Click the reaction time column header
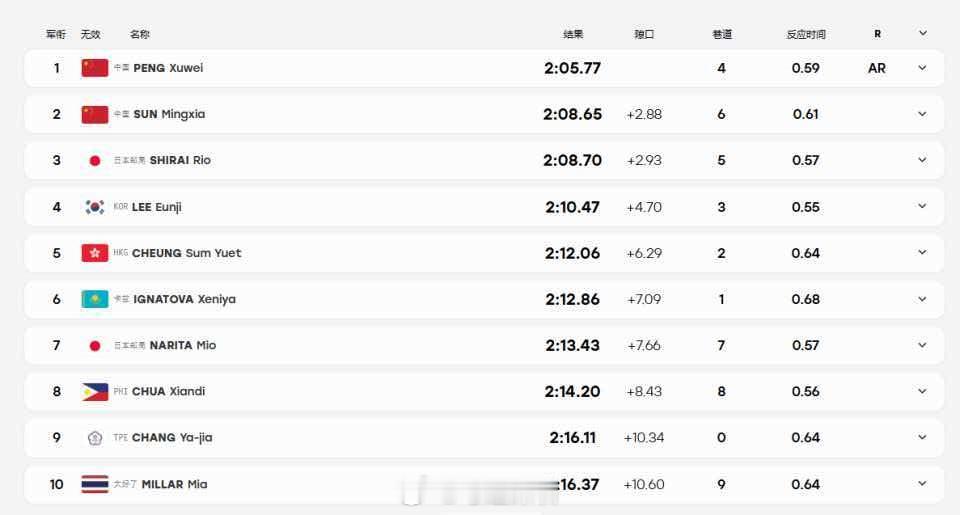 (806, 34)
